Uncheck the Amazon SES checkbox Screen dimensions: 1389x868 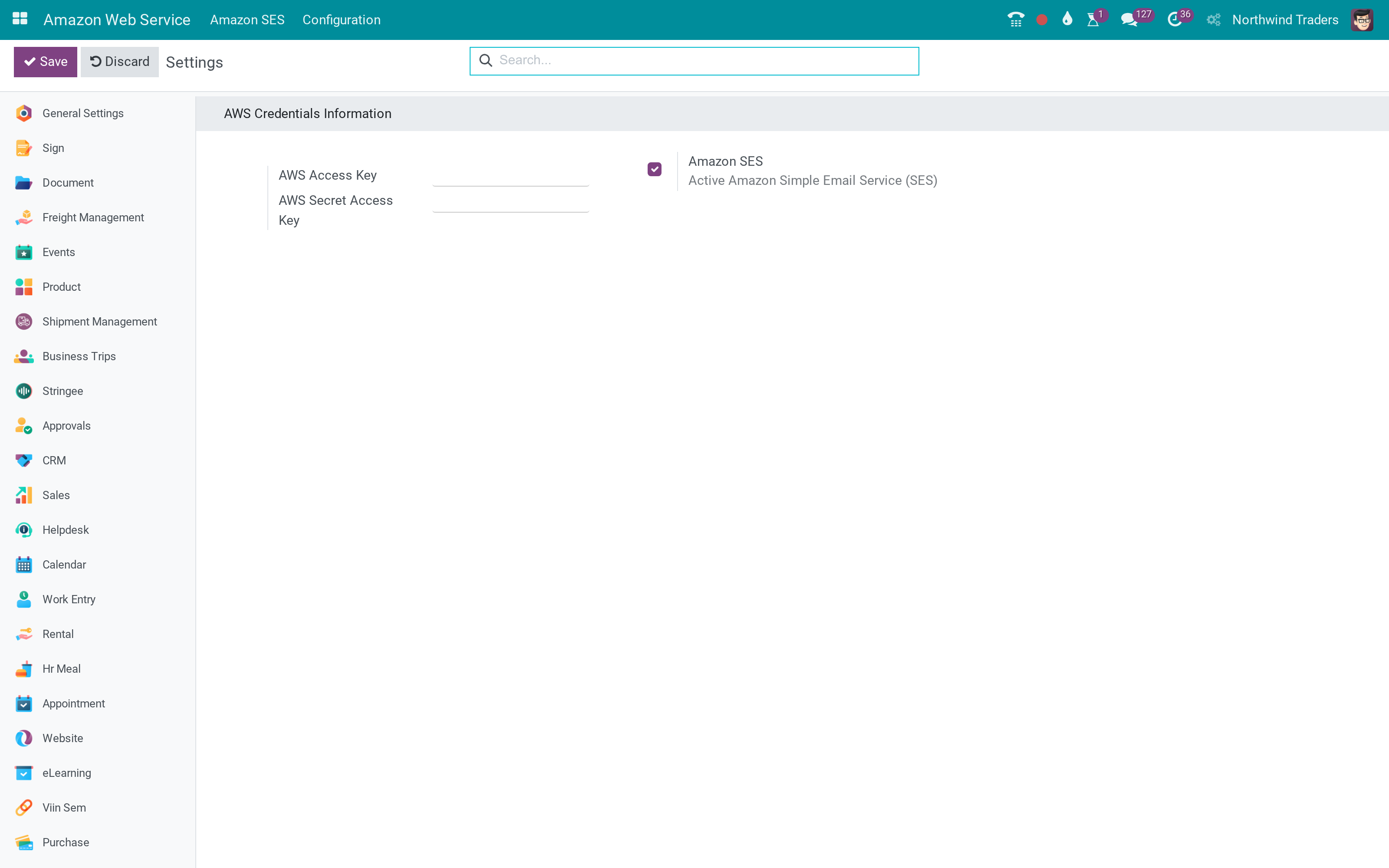click(x=654, y=169)
